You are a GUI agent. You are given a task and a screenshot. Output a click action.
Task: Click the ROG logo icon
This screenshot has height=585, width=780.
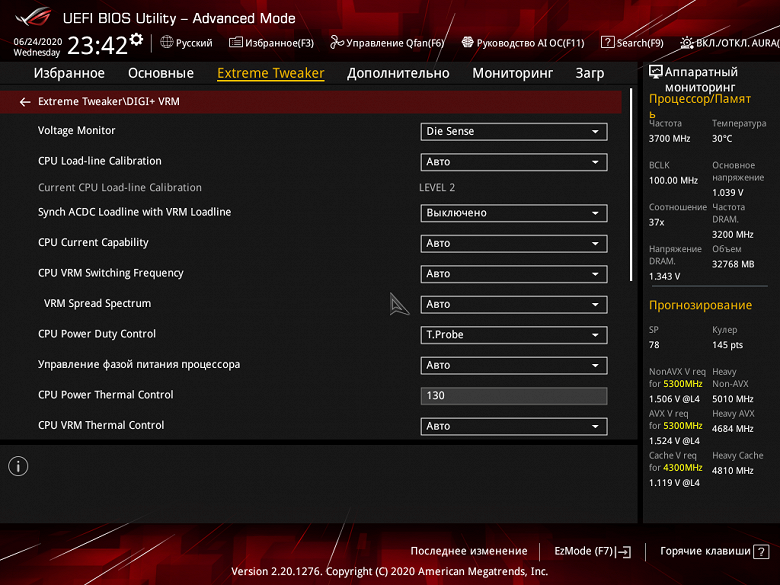click(x=33, y=17)
